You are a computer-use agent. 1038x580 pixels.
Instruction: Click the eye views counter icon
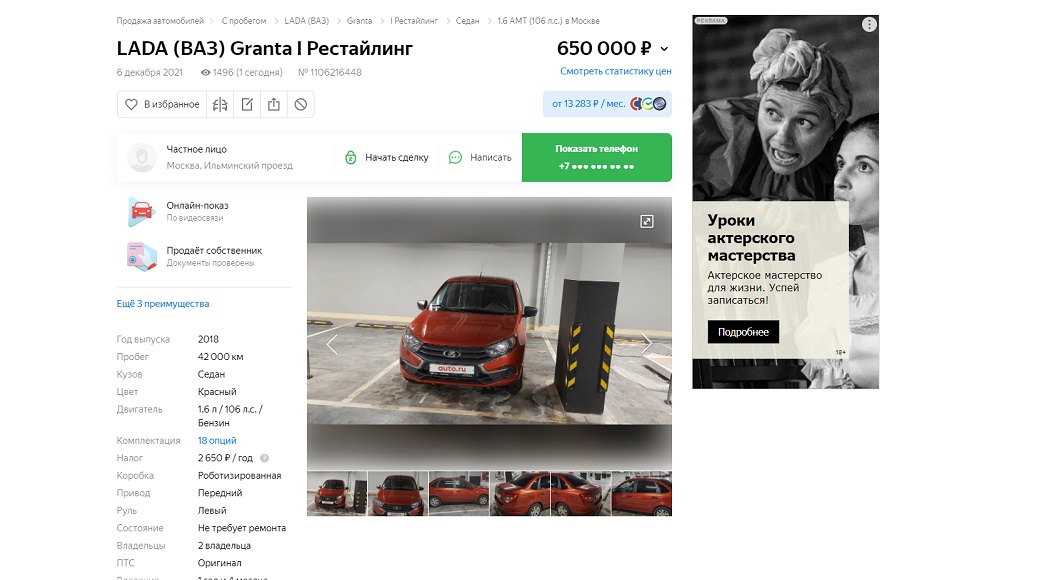pyautogui.click(x=205, y=73)
